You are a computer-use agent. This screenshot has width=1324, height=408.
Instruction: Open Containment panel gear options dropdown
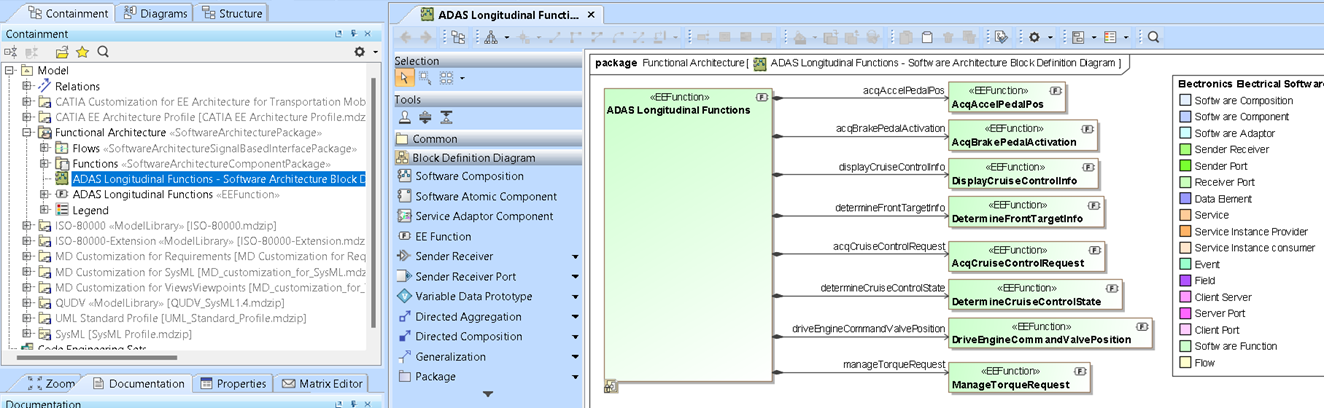[x=365, y=52]
